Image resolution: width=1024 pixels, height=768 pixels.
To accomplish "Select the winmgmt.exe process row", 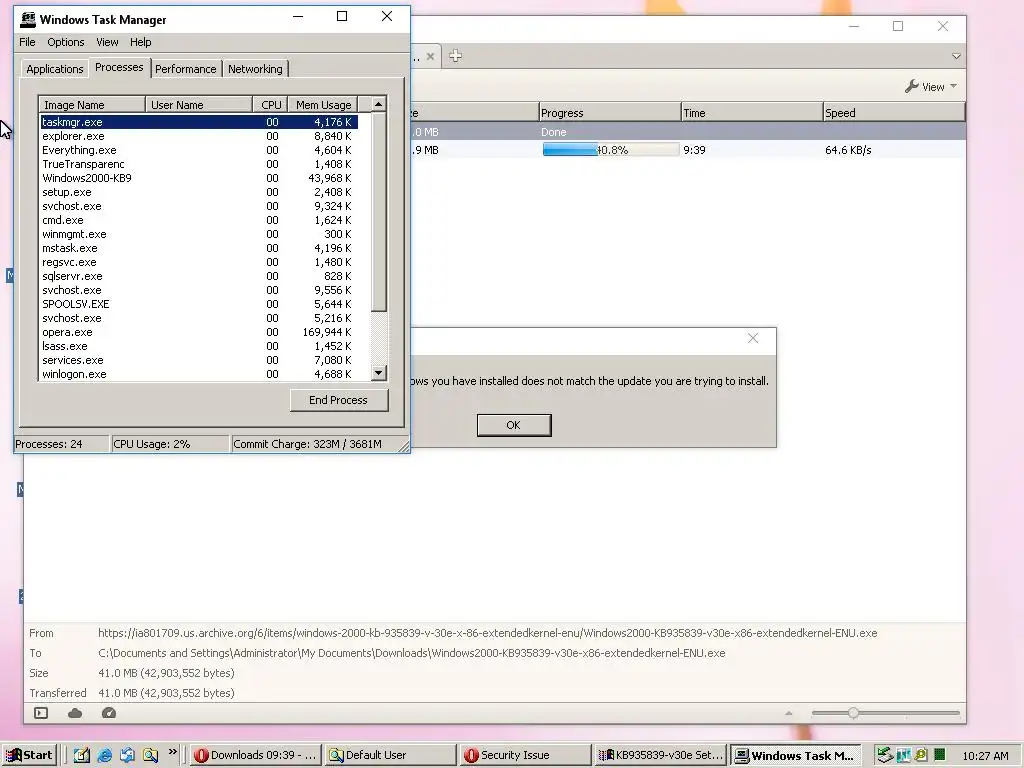I will pyautogui.click(x=199, y=234).
